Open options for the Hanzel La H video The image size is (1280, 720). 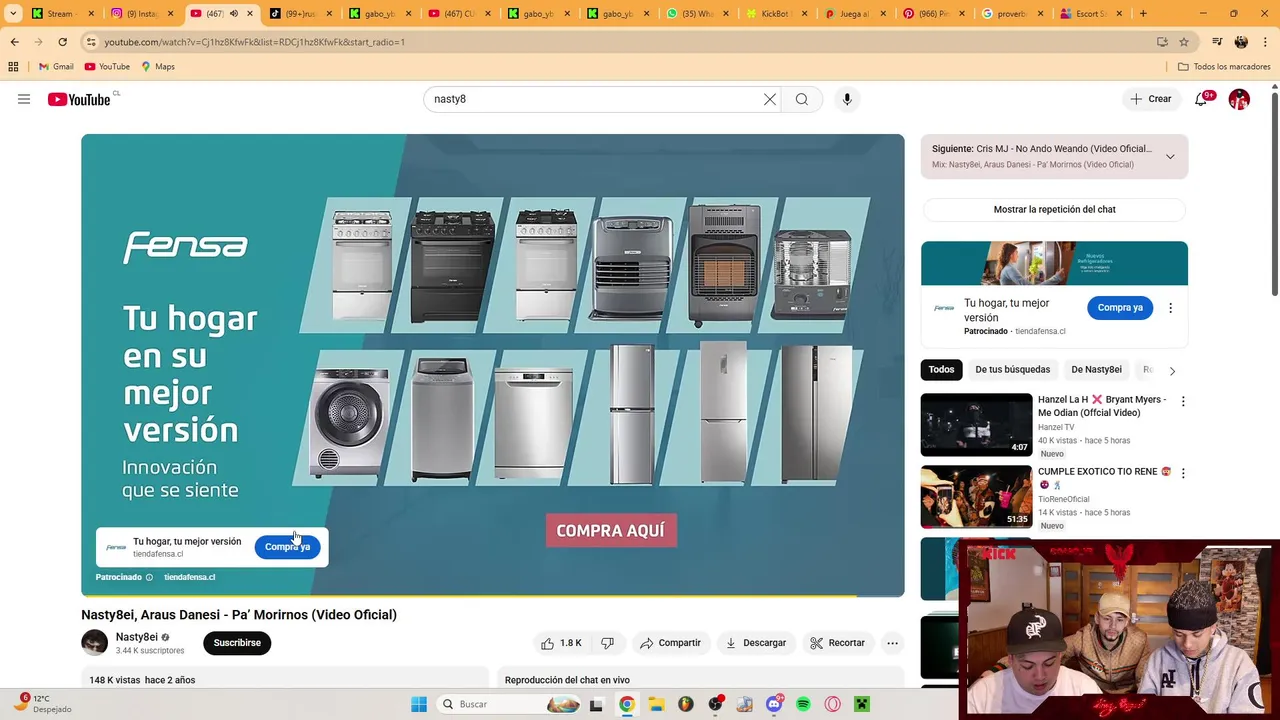1183,401
